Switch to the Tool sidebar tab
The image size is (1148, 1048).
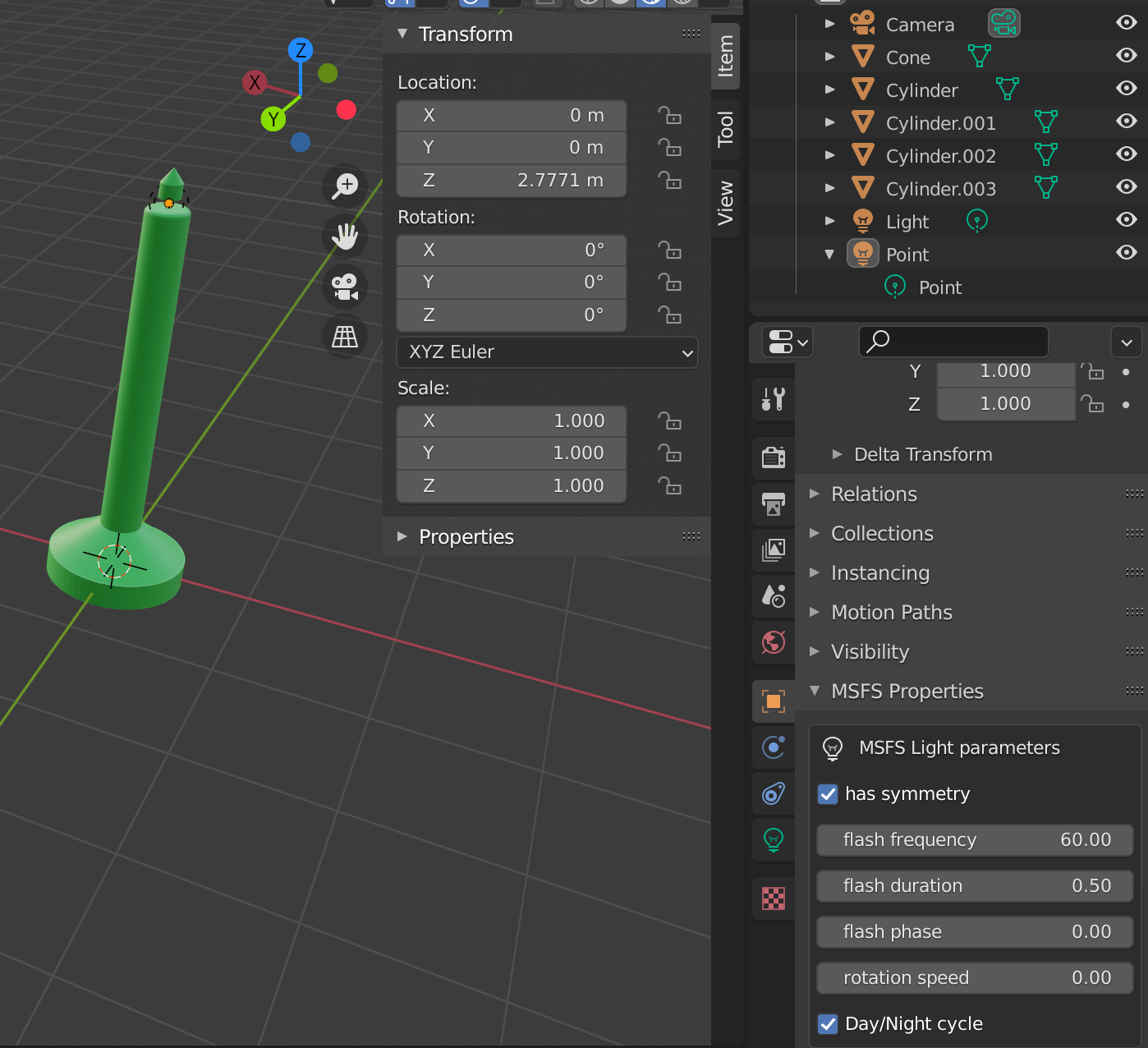726,129
